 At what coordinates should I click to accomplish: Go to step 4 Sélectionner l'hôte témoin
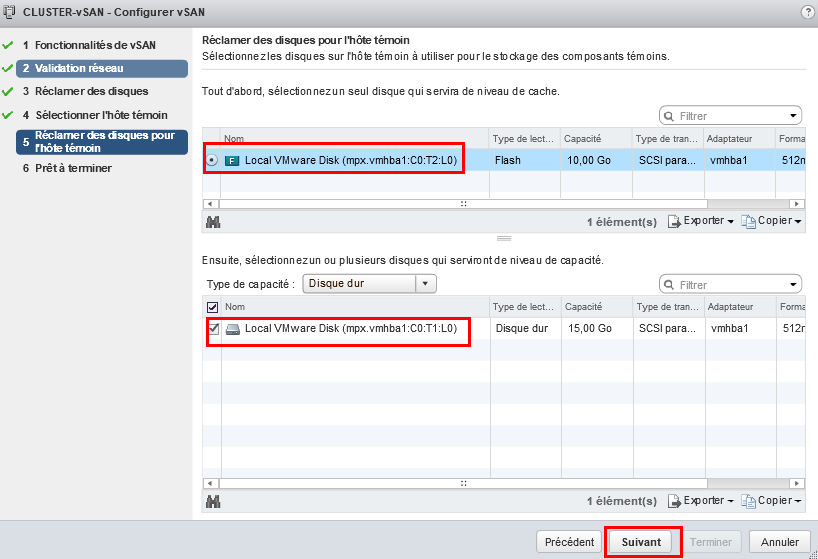[95, 115]
